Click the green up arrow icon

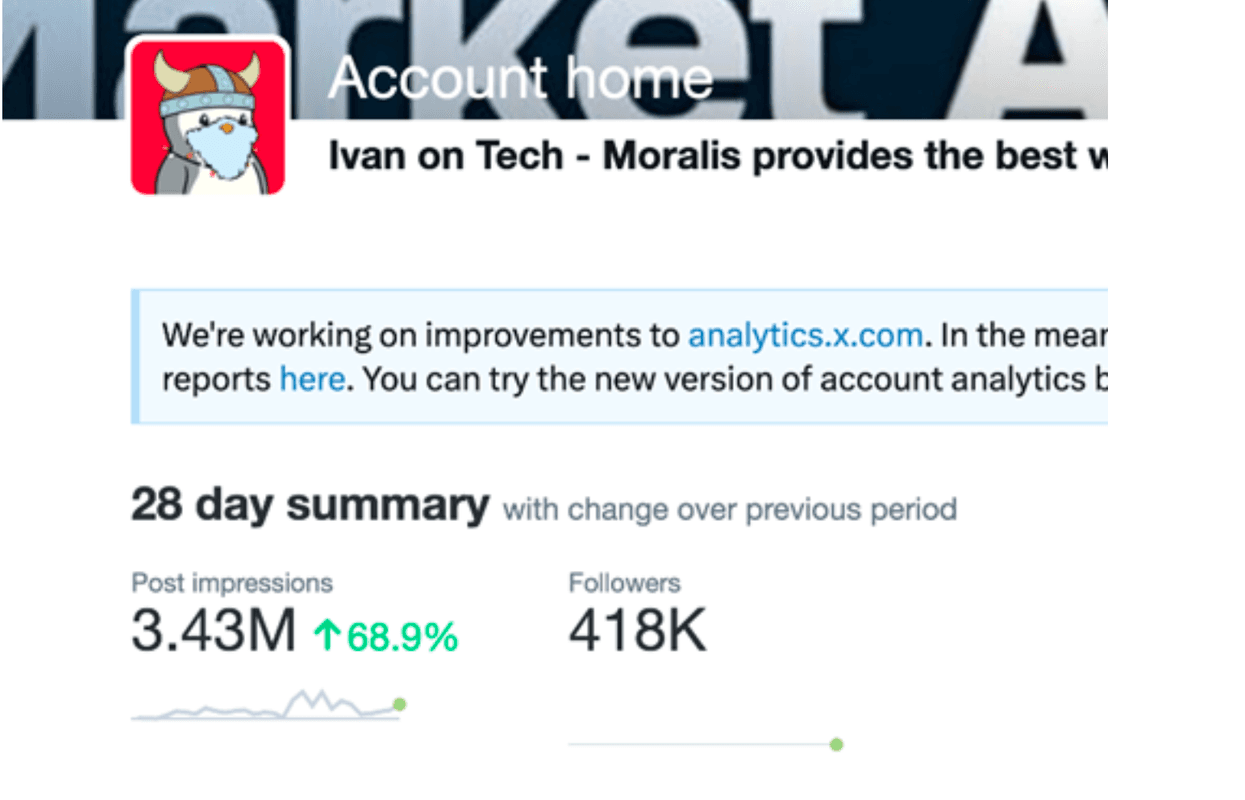coord(326,636)
